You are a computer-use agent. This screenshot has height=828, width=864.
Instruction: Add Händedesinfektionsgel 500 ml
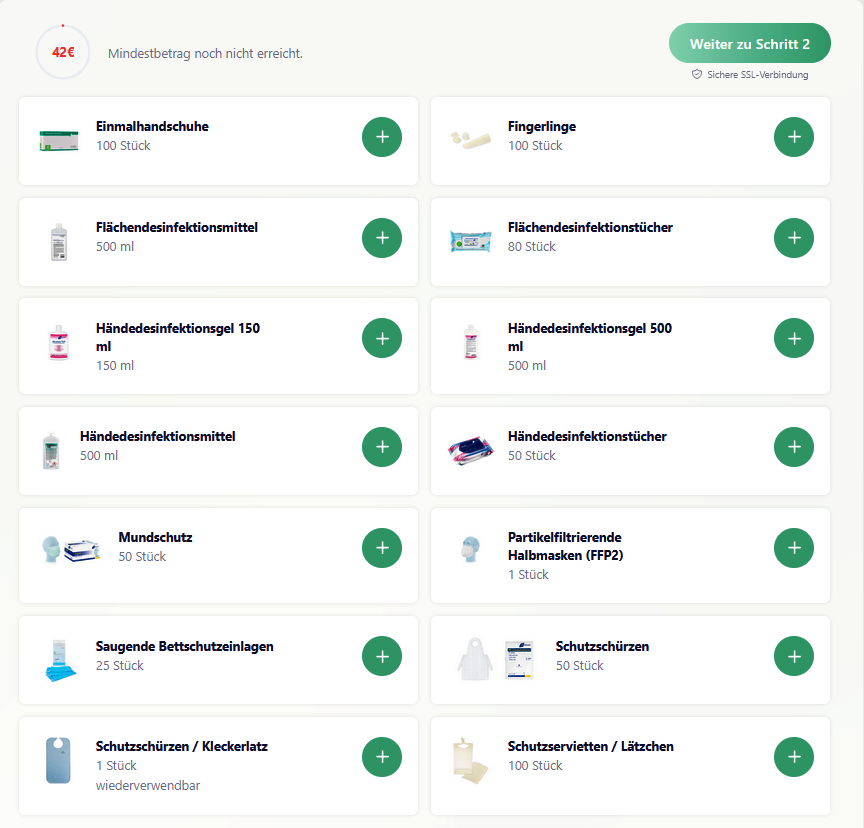[x=794, y=338]
